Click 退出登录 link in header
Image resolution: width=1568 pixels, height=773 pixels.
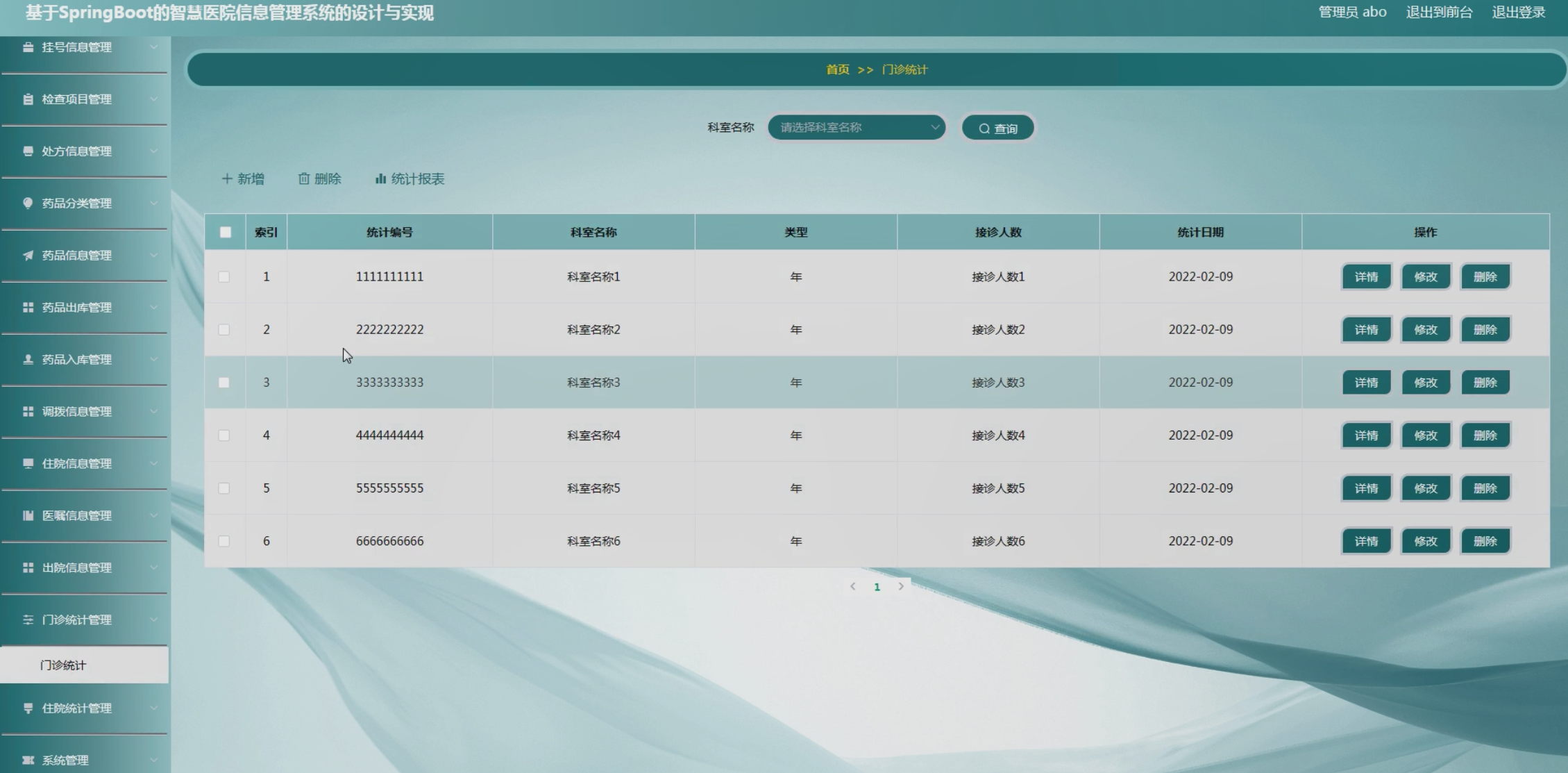[x=1518, y=12]
